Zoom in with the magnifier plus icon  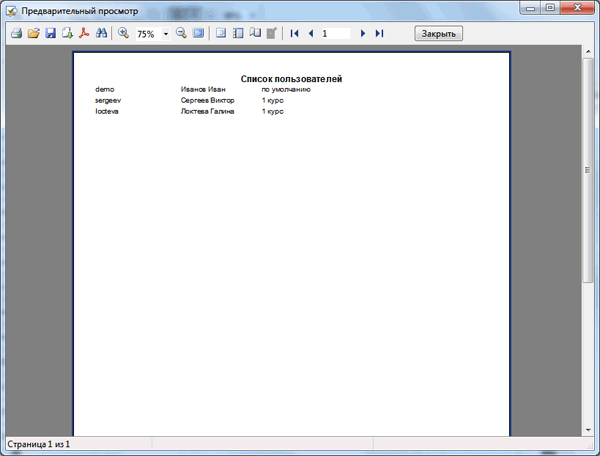coord(123,33)
